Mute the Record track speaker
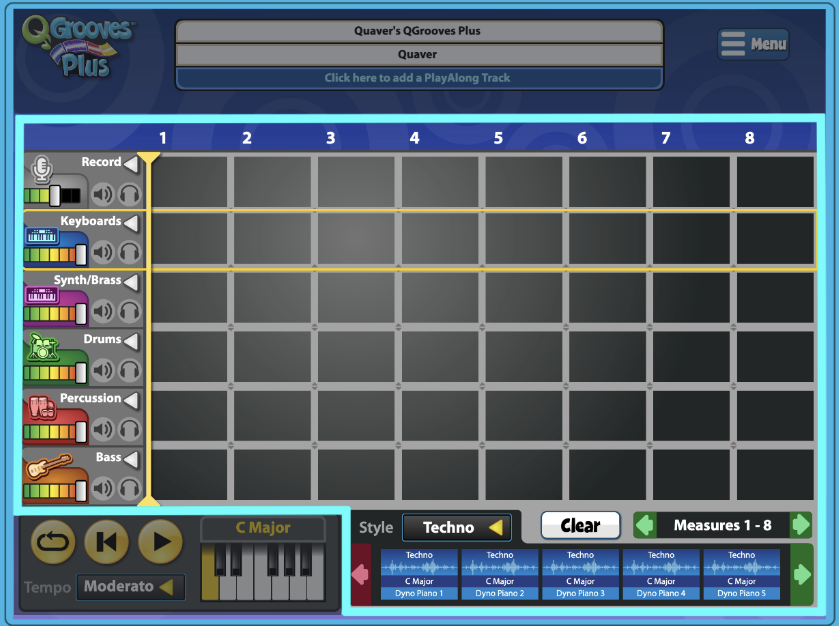The width and height of the screenshot is (839, 626). tap(102, 194)
